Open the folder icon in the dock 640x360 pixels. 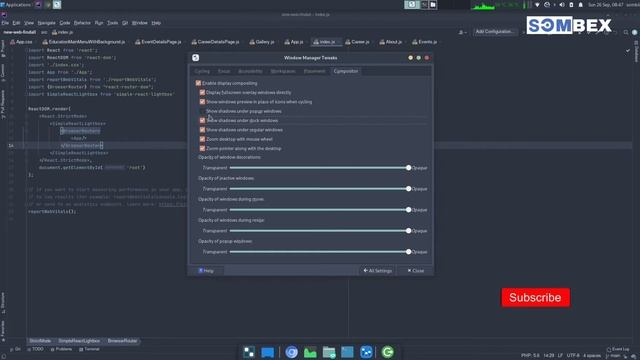point(329,352)
